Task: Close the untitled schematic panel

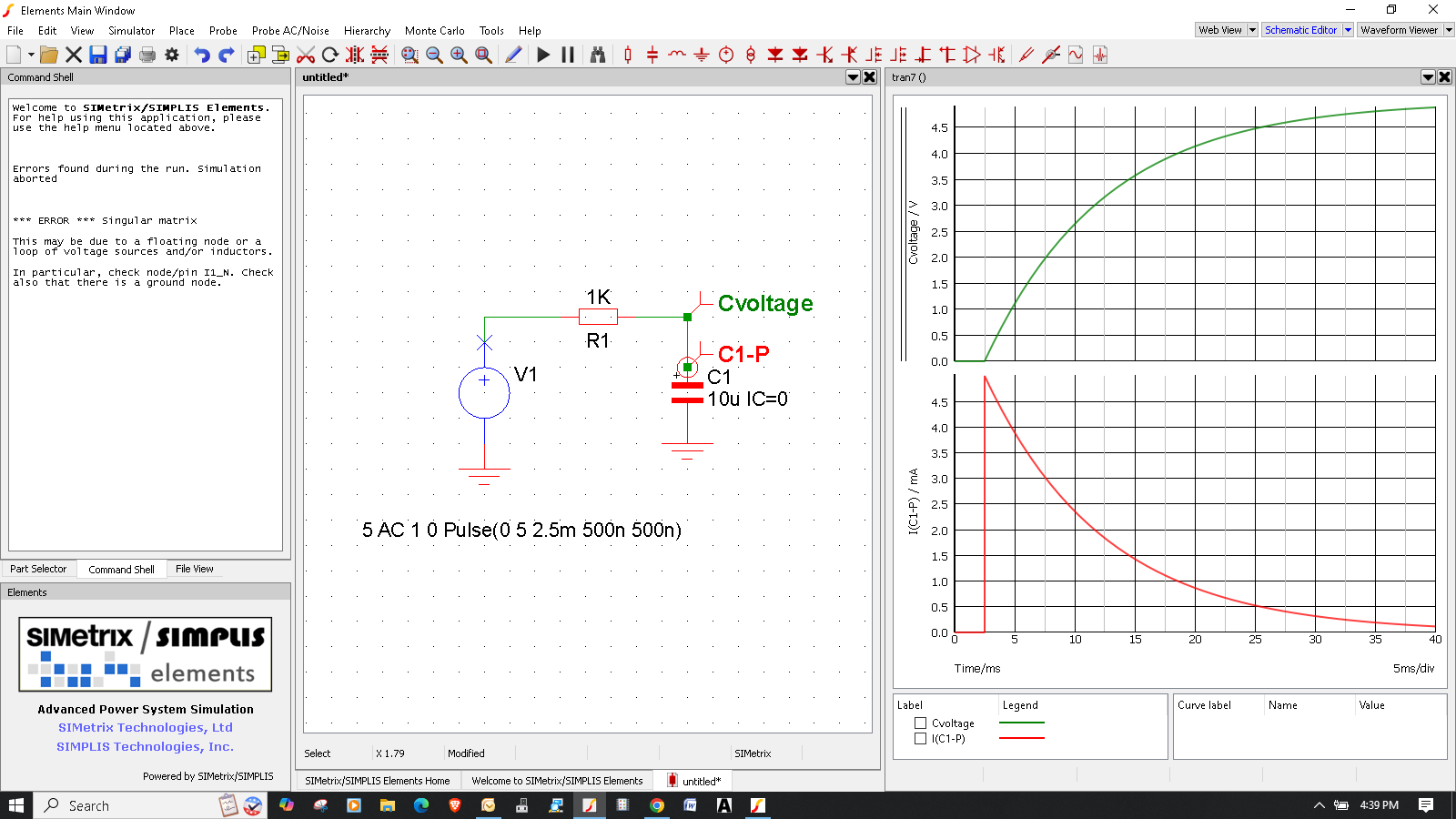Action: pyautogui.click(x=870, y=77)
